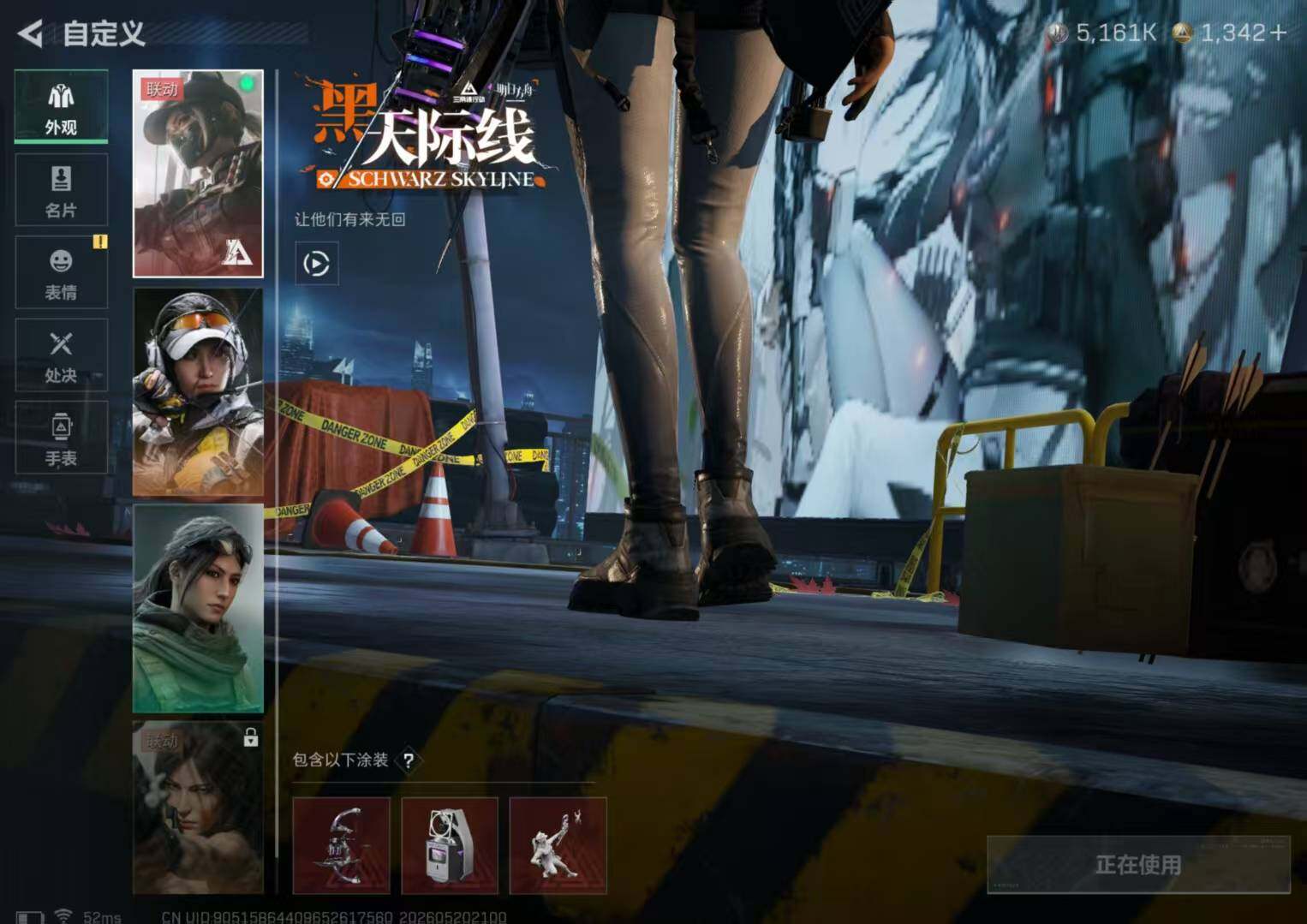
Task: Click the 5,161K currency icon
Action: (1059, 33)
